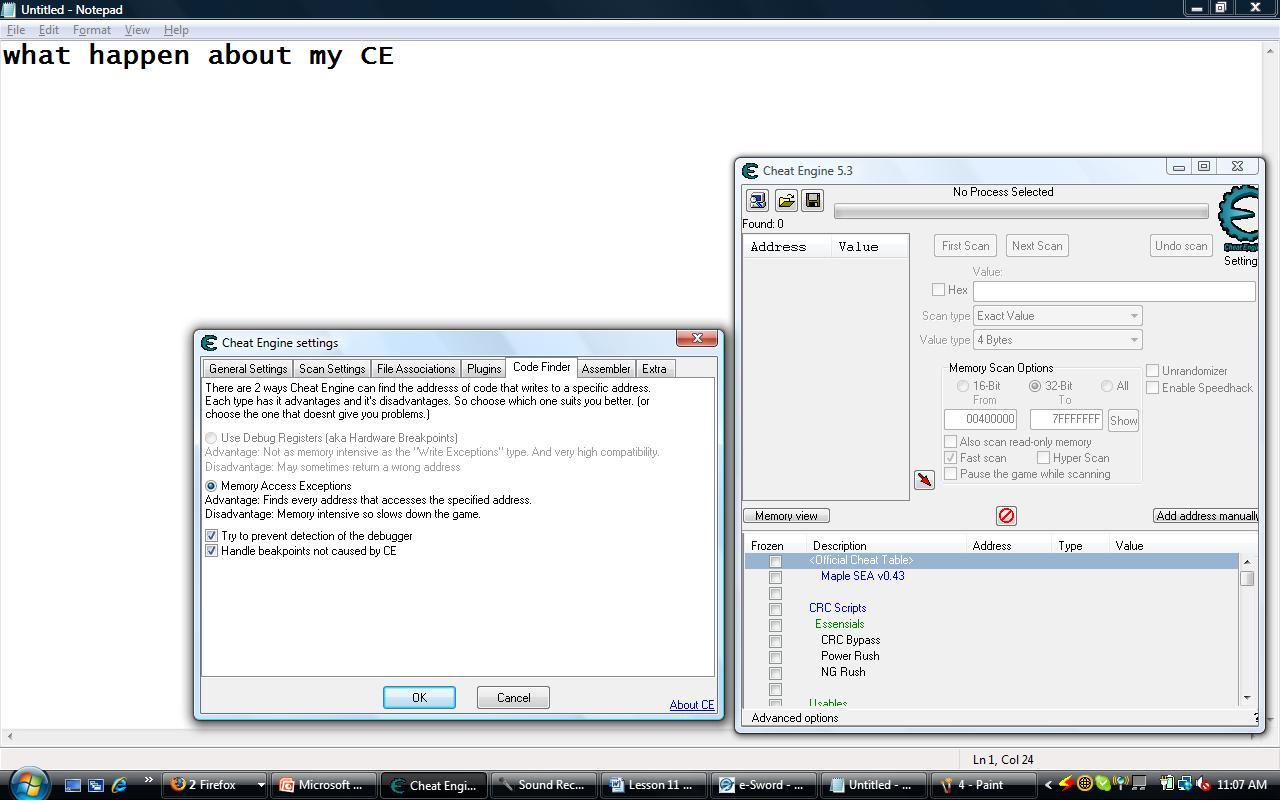Confirm settings with the OK button
The height and width of the screenshot is (801, 1280).
419,698
